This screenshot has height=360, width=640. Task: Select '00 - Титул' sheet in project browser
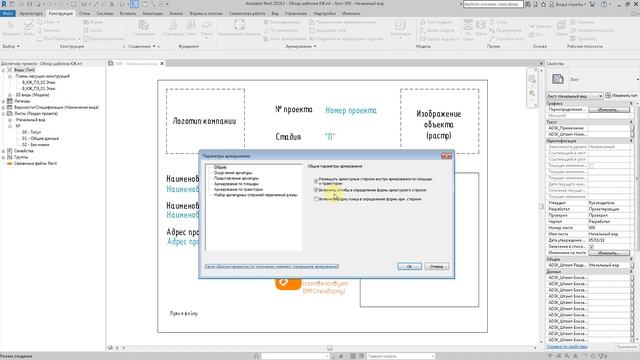[x=31, y=132]
